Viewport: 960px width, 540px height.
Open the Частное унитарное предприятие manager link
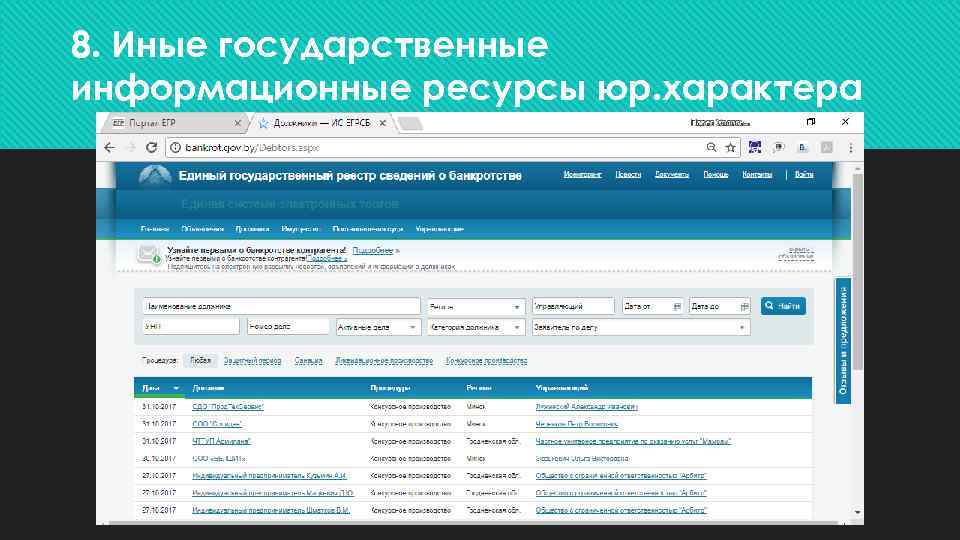click(633, 441)
